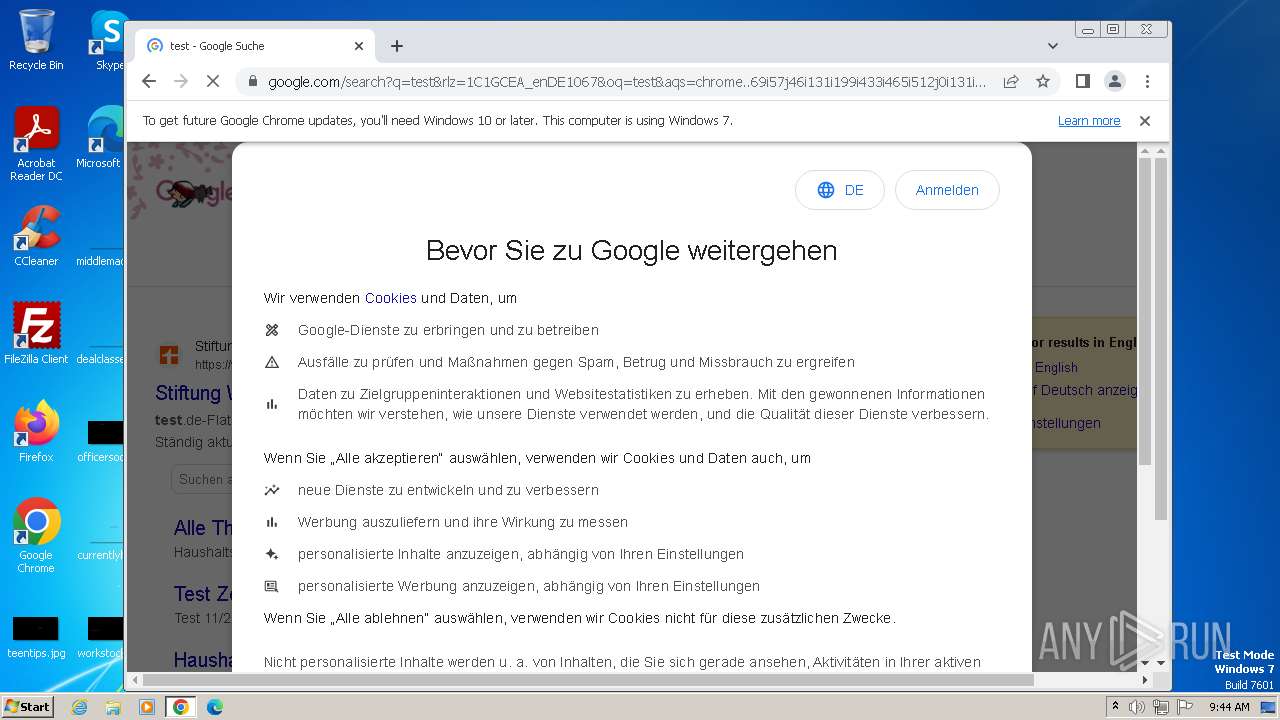This screenshot has height=720, width=1280.
Task: Click the Anmelden sign-in button
Action: [947, 190]
